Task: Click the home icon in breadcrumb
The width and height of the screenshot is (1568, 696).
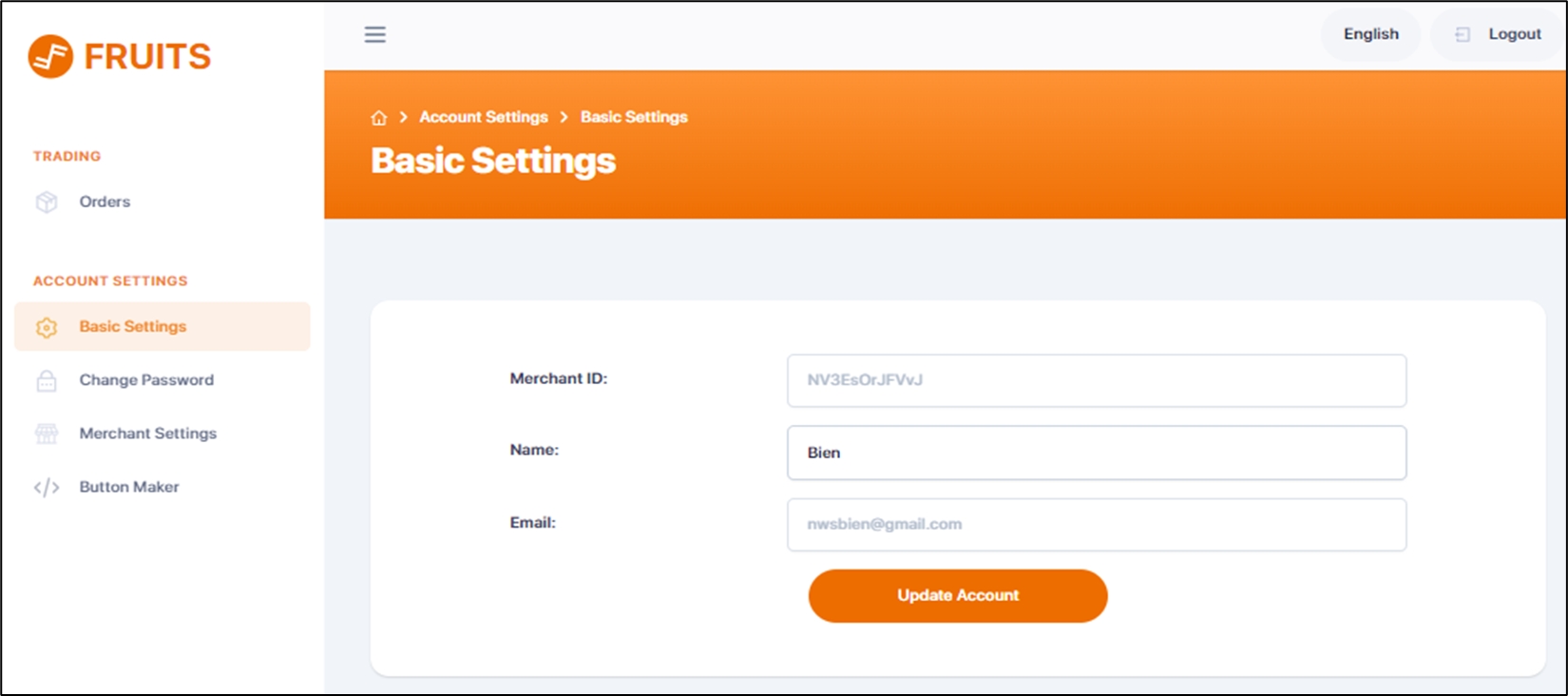Action: pyautogui.click(x=379, y=118)
